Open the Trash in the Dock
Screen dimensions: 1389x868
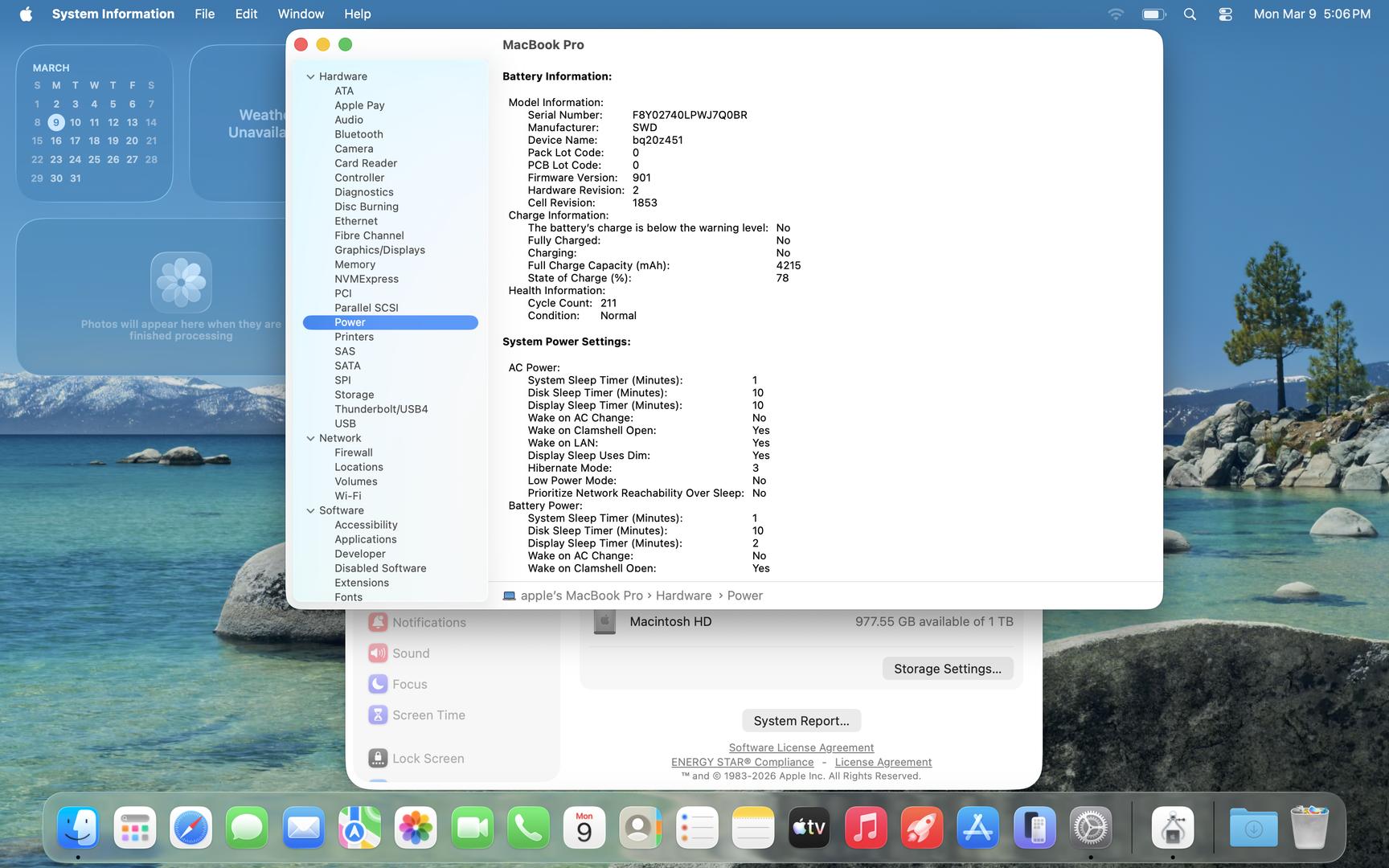click(1309, 828)
